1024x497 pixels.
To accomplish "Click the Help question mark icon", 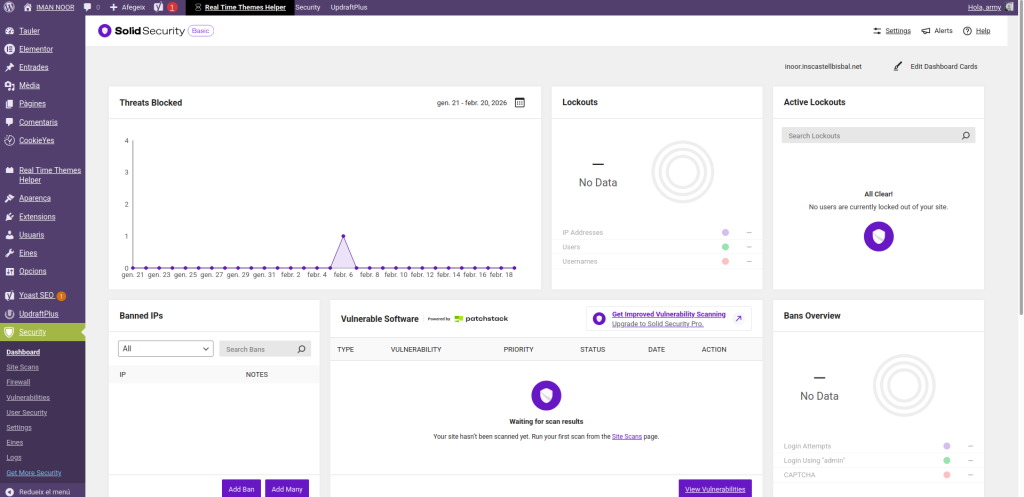I will coord(967,31).
